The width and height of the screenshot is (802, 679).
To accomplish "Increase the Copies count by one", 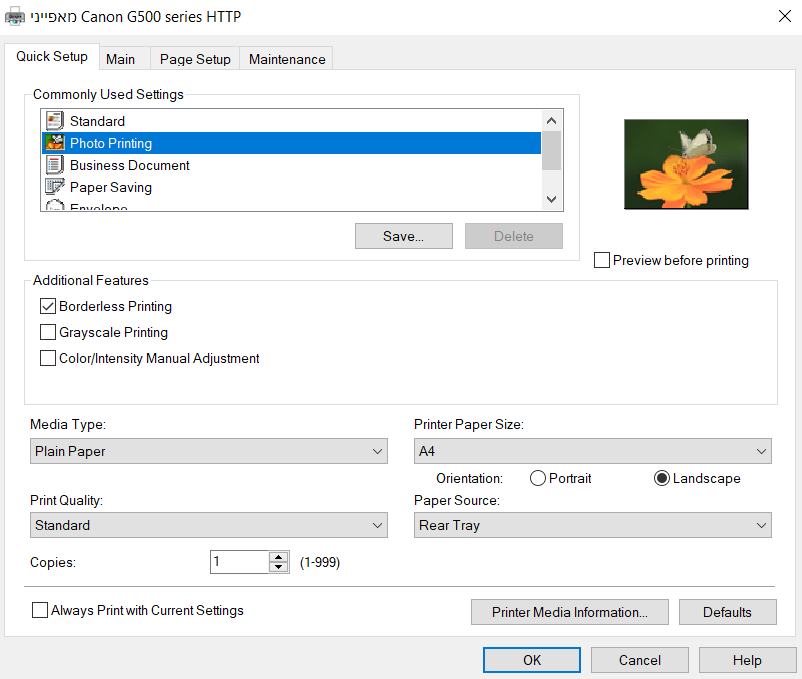I will click(x=279, y=557).
